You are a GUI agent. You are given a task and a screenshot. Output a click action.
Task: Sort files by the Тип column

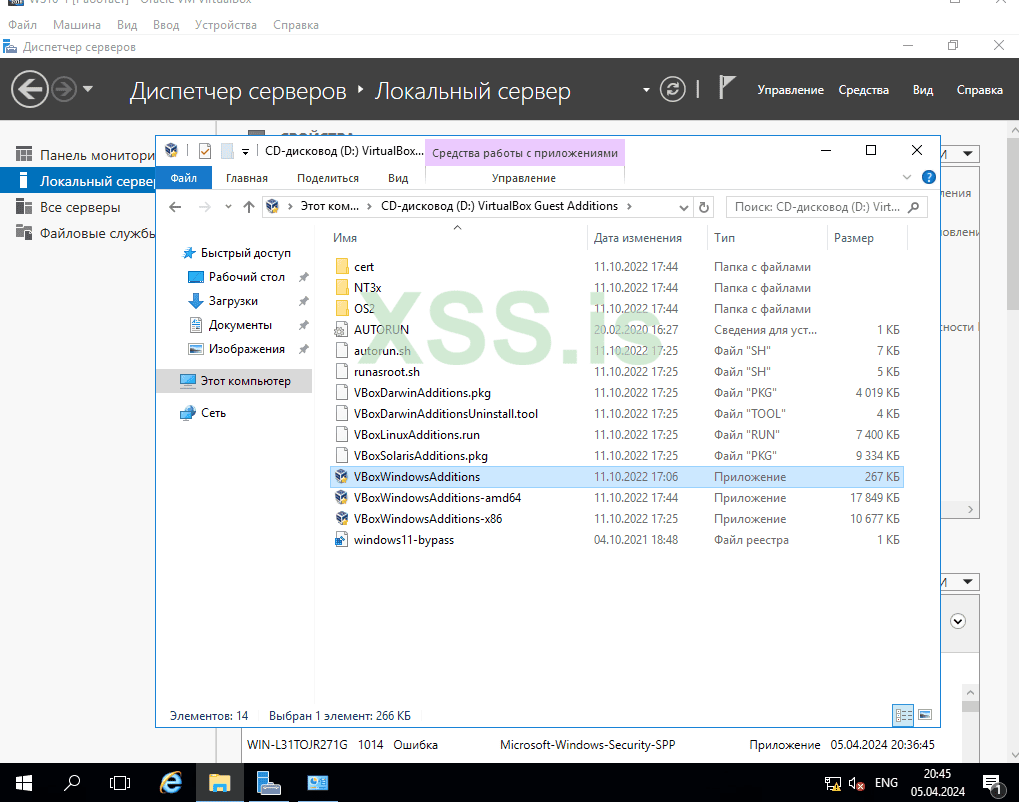click(724, 238)
